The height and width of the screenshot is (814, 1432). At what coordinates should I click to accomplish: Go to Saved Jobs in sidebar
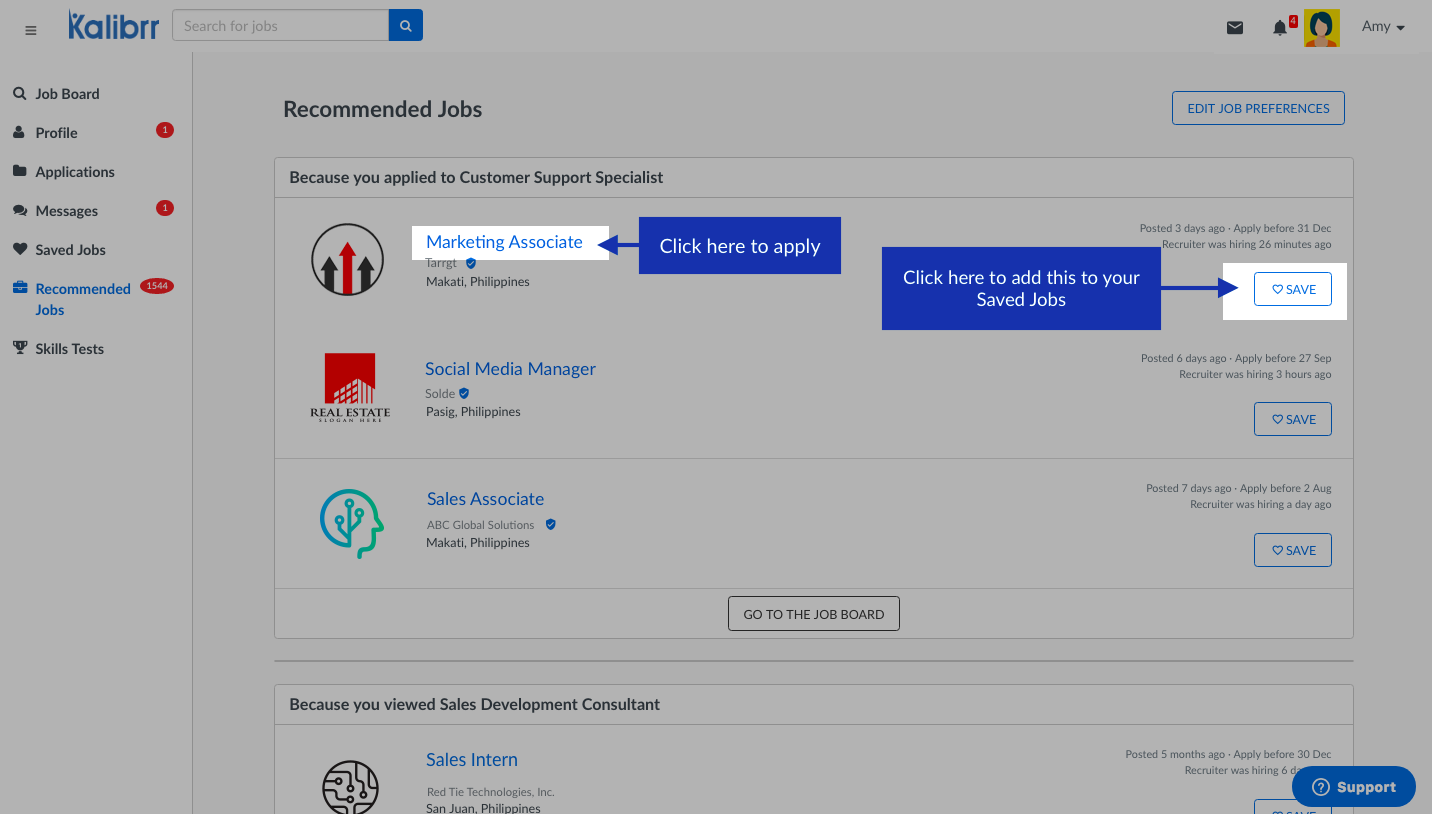(x=70, y=250)
